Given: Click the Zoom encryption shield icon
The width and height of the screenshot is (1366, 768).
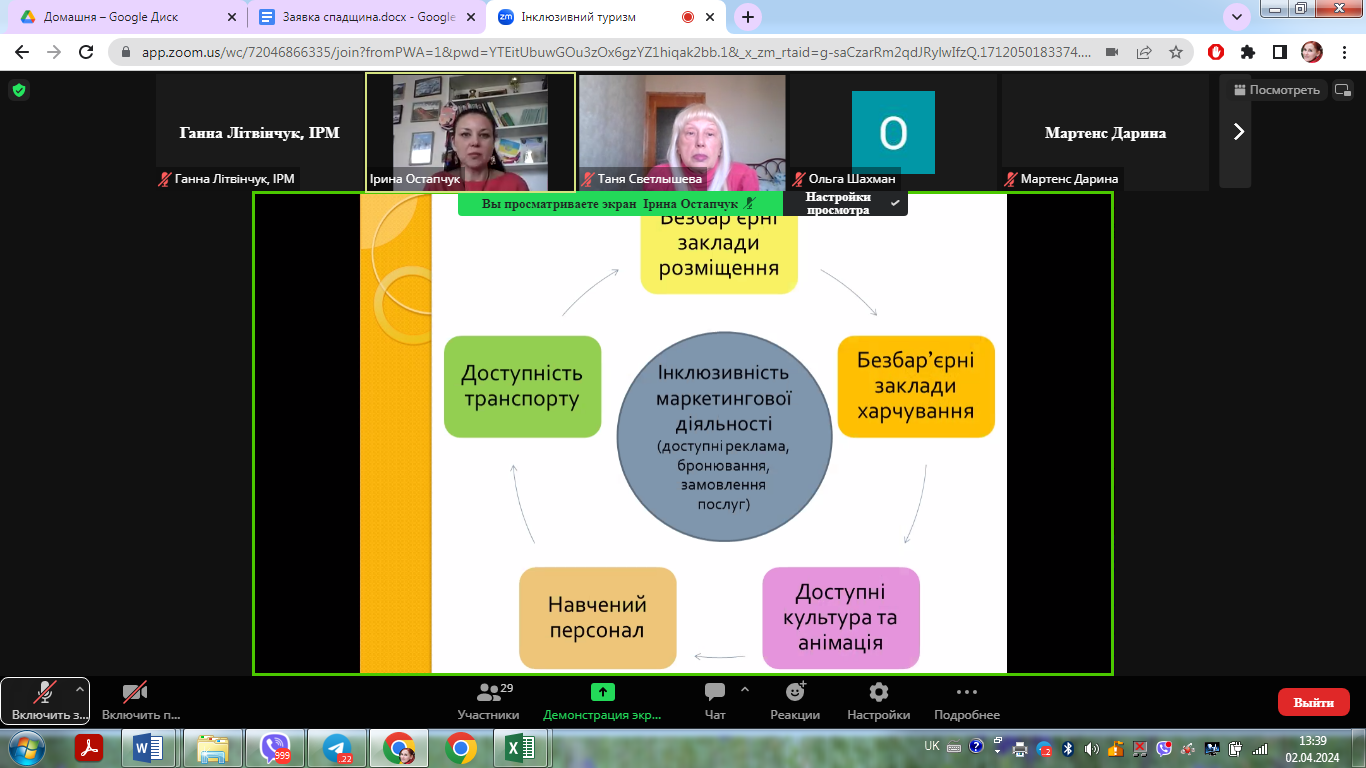Looking at the screenshot, I should click(19, 90).
